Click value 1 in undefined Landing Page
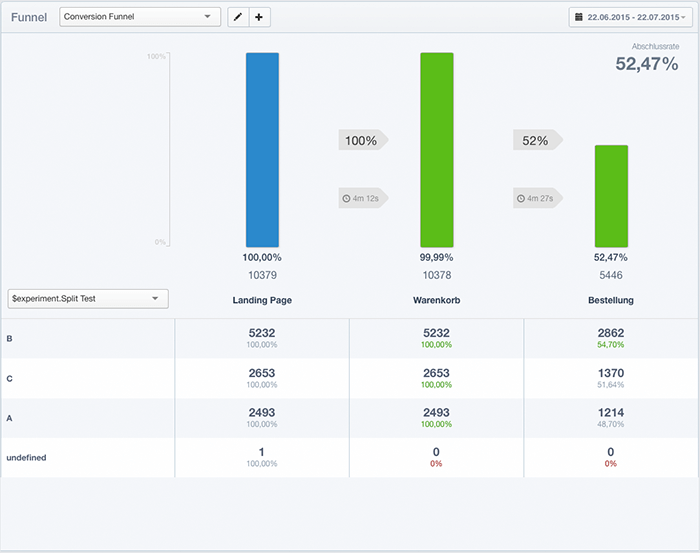 [x=262, y=452]
